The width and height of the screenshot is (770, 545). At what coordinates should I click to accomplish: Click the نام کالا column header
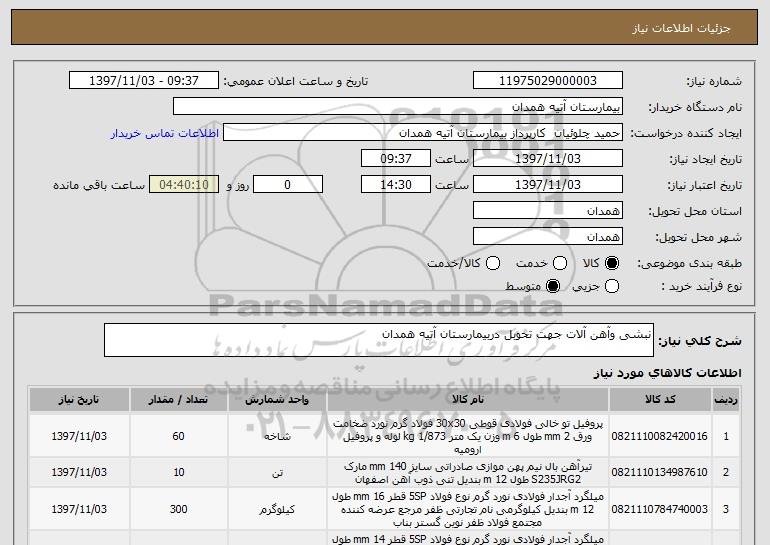(x=468, y=400)
